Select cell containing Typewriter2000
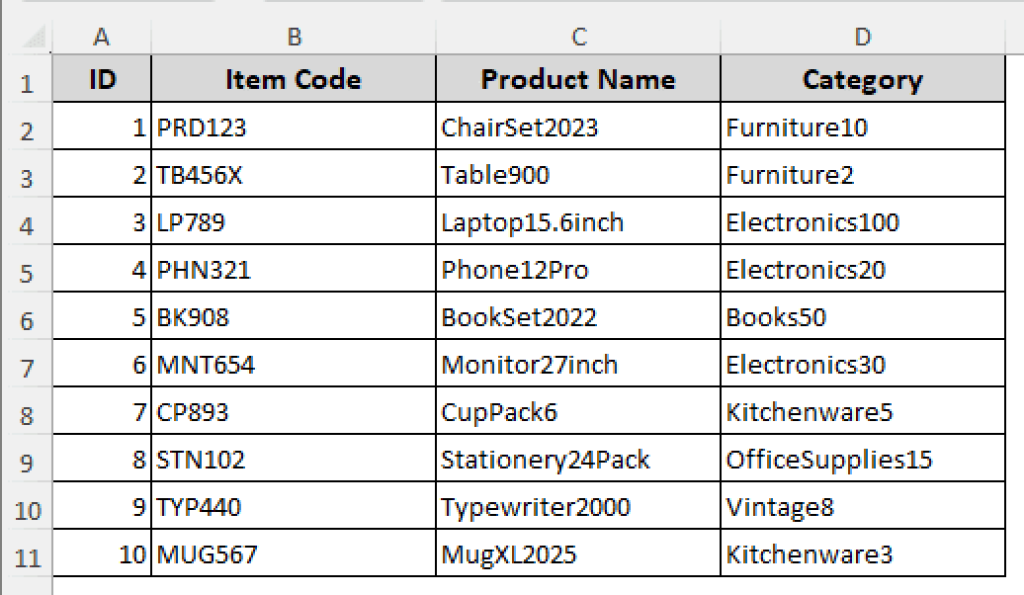Screen dimensions: 1024x595 point(578,507)
